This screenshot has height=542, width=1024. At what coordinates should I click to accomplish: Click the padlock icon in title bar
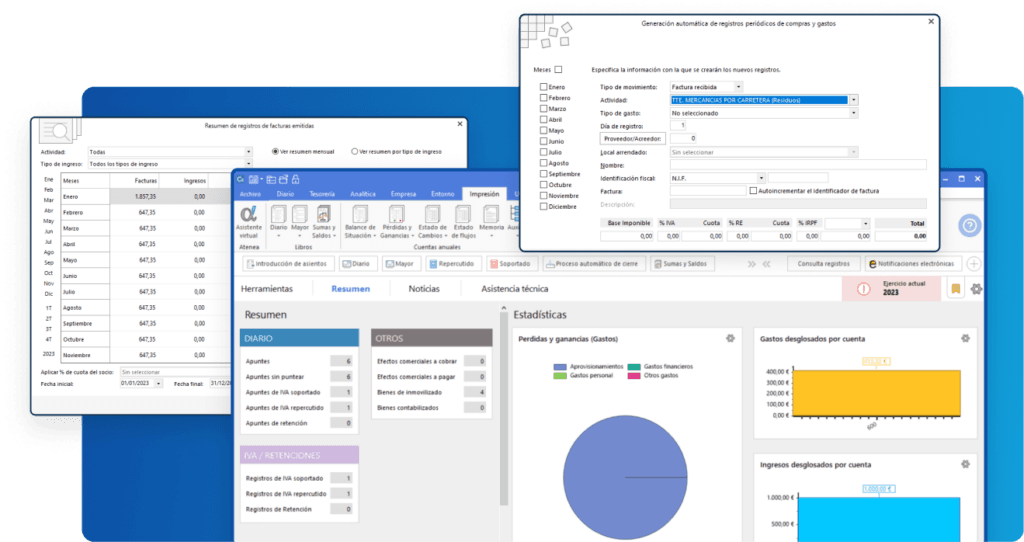point(295,179)
